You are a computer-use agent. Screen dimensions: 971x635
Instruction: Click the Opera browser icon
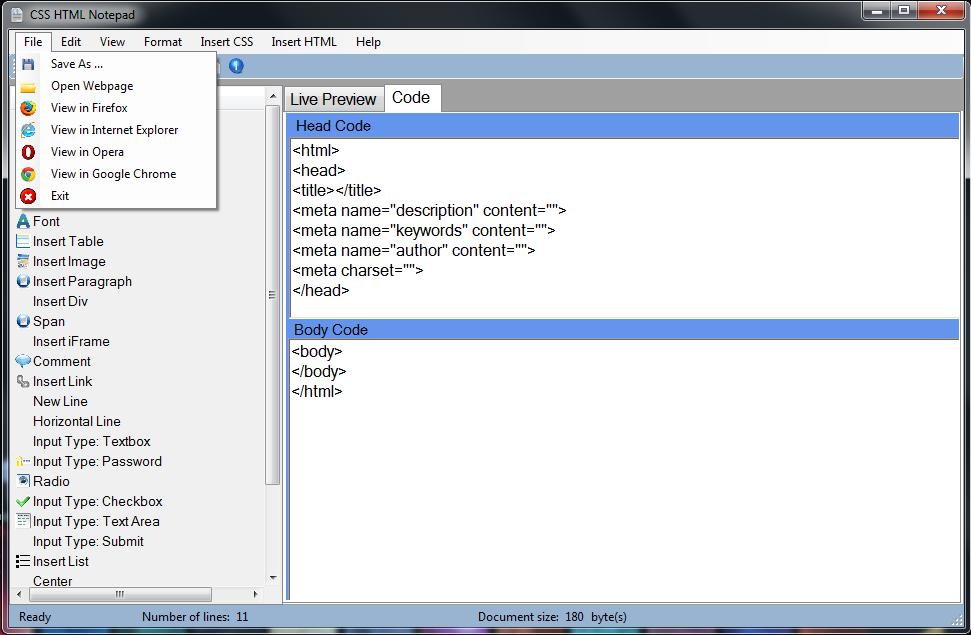[28, 152]
